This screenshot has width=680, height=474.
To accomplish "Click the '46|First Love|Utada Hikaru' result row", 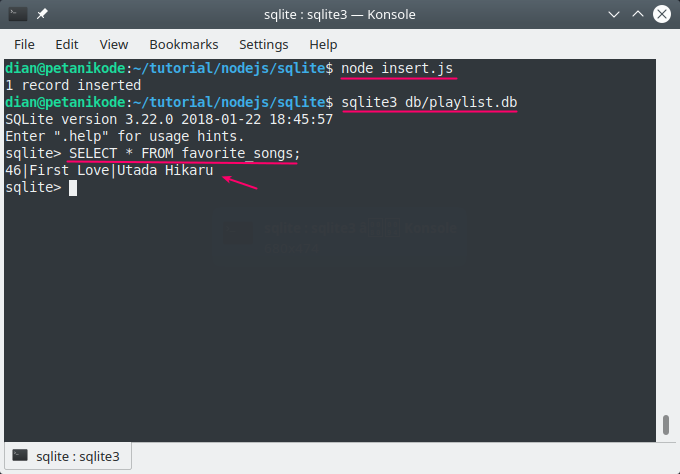I will pyautogui.click(x=109, y=170).
